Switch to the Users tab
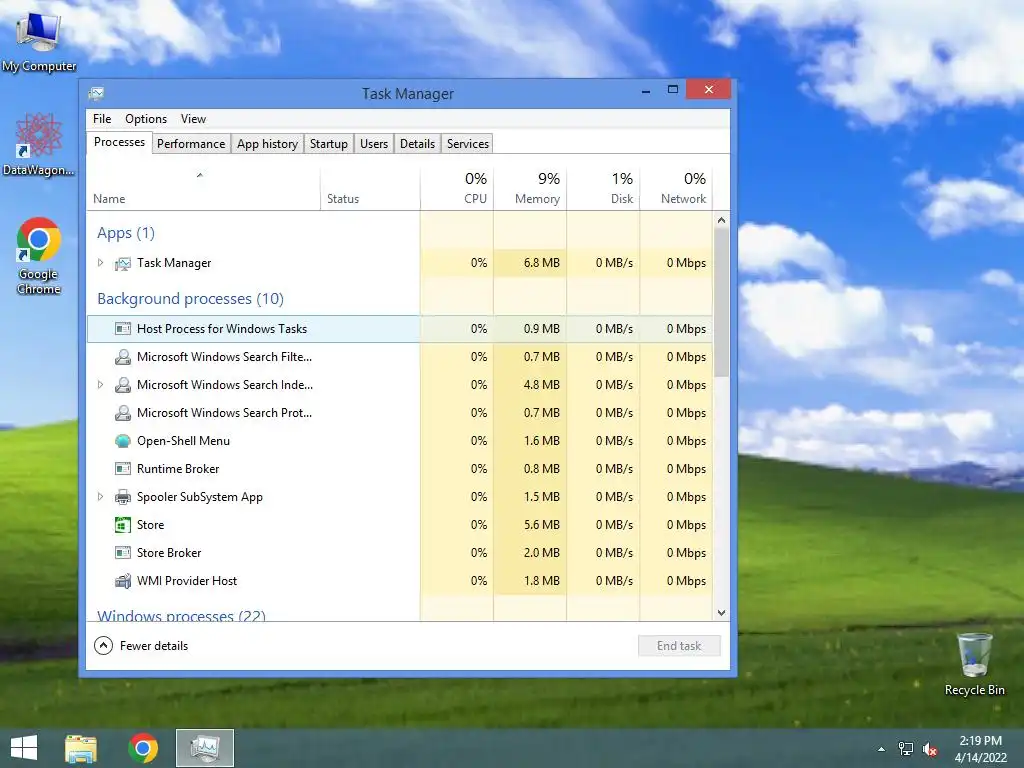The width and height of the screenshot is (1024, 768). point(374,144)
